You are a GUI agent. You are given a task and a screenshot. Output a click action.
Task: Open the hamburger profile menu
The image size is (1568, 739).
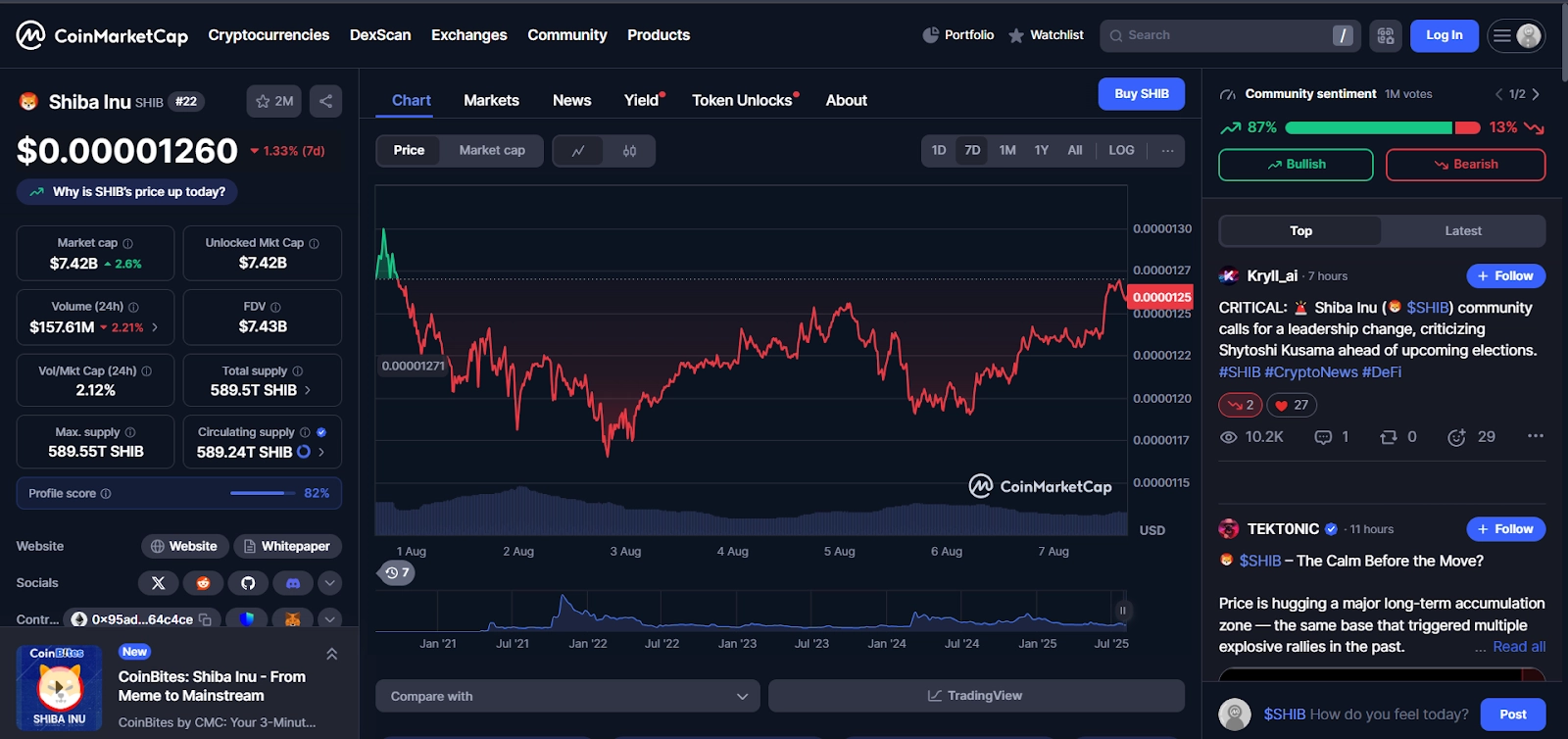coord(1516,35)
